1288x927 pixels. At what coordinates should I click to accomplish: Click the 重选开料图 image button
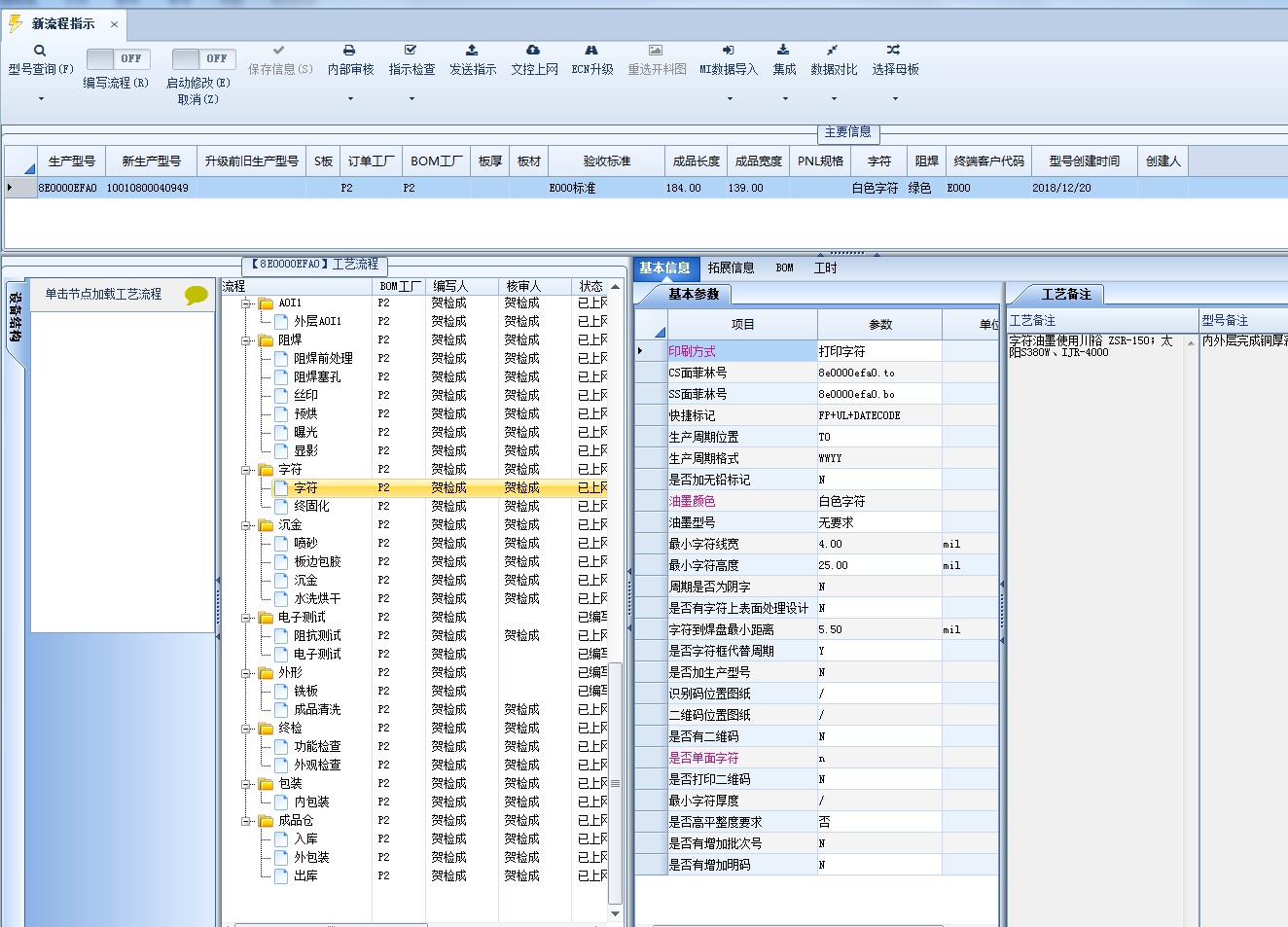pyautogui.click(x=657, y=60)
